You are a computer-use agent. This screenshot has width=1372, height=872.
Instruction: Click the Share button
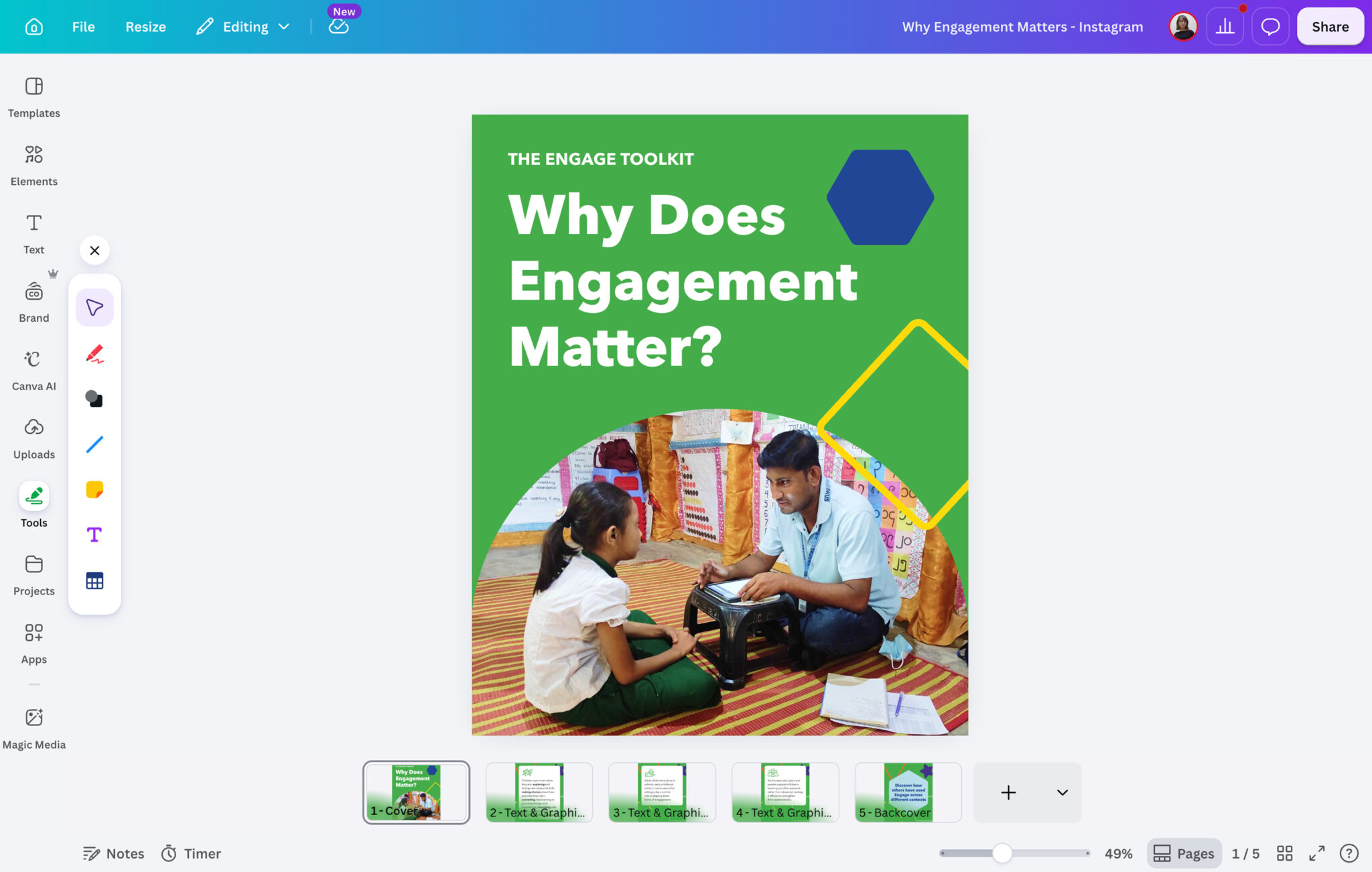[1330, 27]
